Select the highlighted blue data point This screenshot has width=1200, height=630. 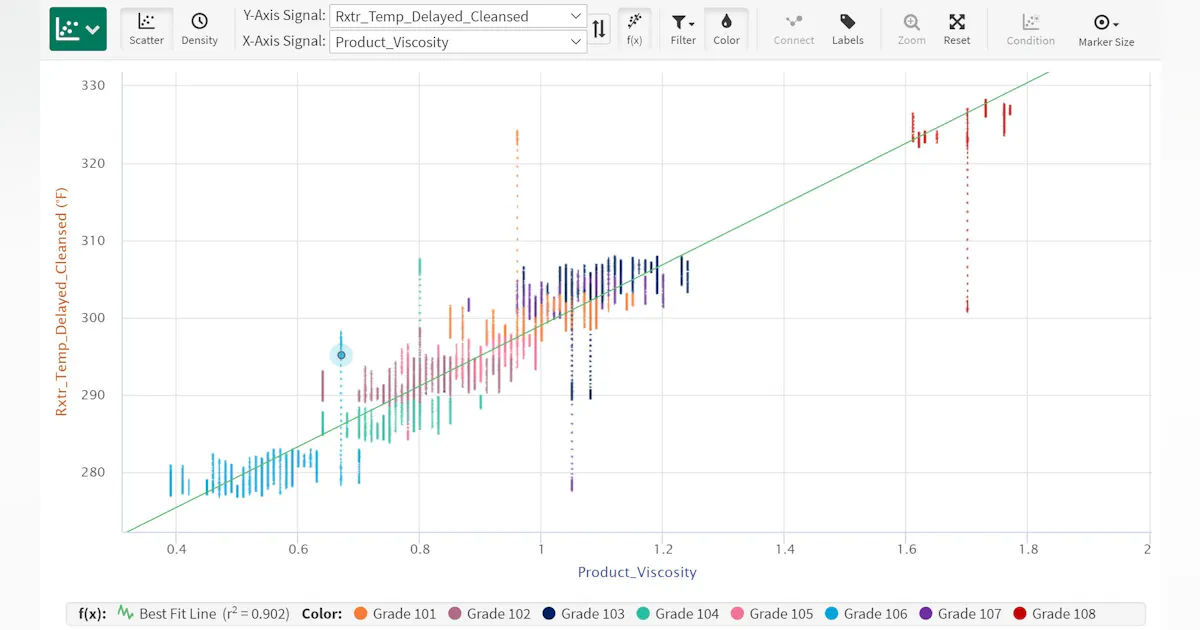point(341,355)
